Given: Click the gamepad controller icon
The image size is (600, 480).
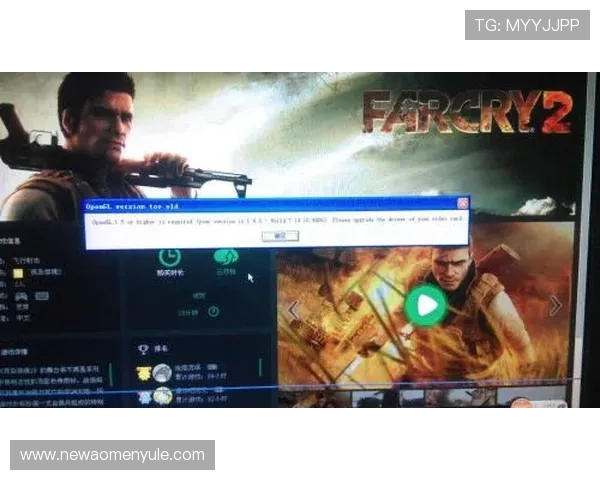Looking at the screenshot, I should [21, 297].
